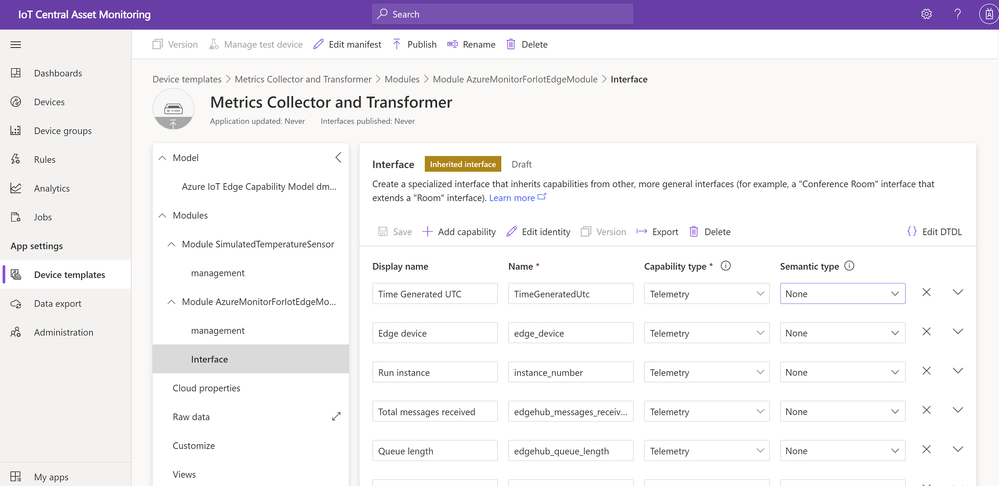
Task: Open Semantic type dropdown for instance_number
Action: [843, 373]
